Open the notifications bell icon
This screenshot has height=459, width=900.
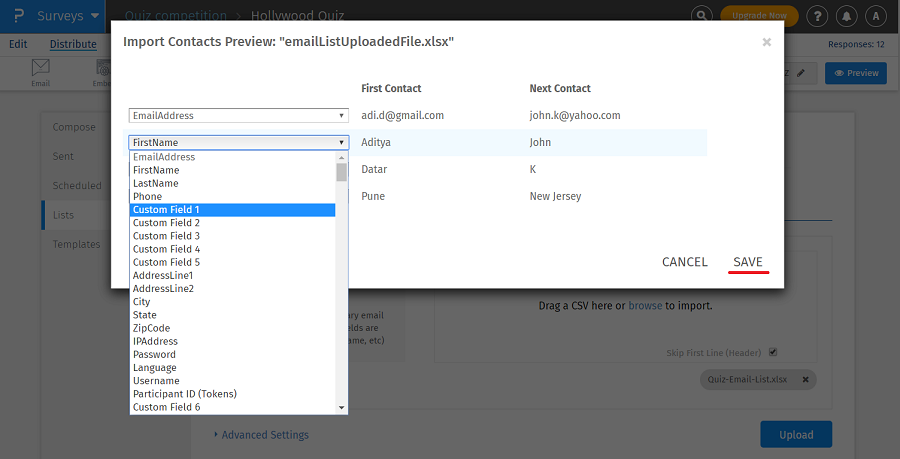coord(847,16)
